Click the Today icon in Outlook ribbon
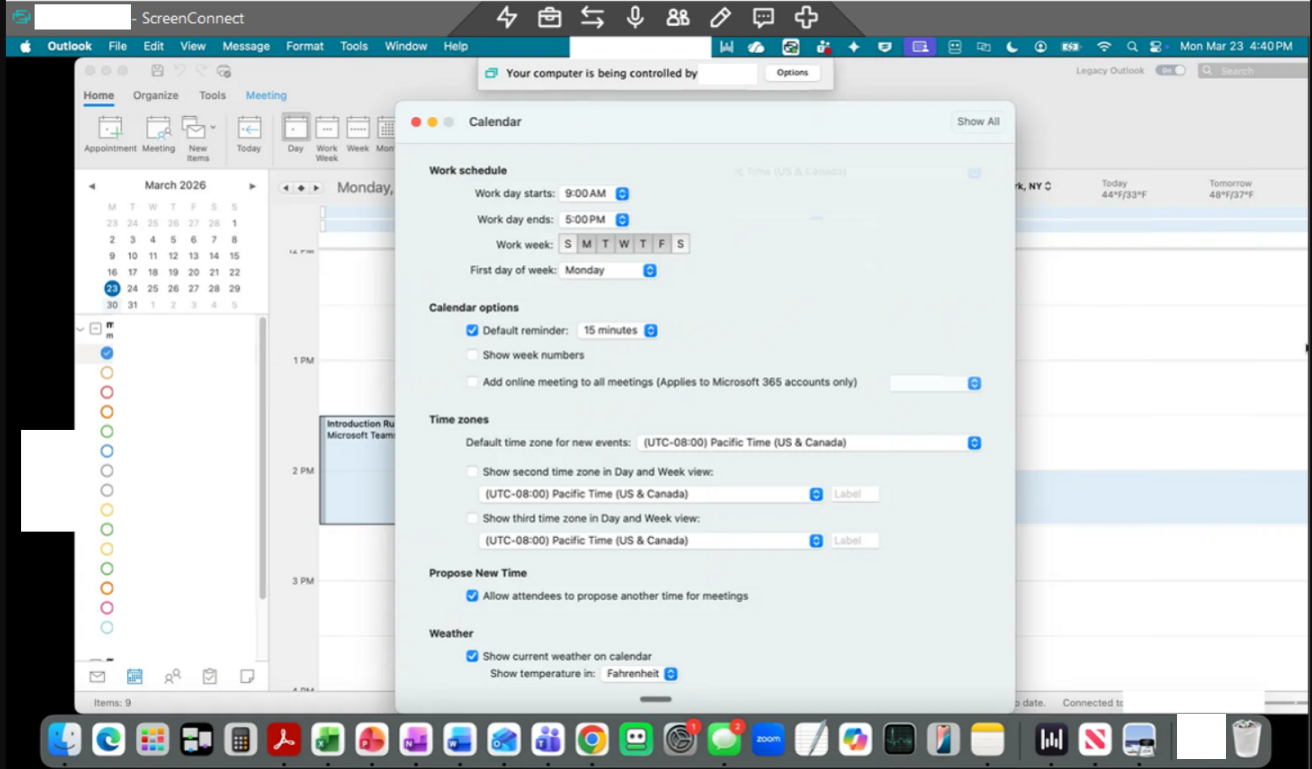The height and width of the screenshot is (769, 1312). (249, 134)
